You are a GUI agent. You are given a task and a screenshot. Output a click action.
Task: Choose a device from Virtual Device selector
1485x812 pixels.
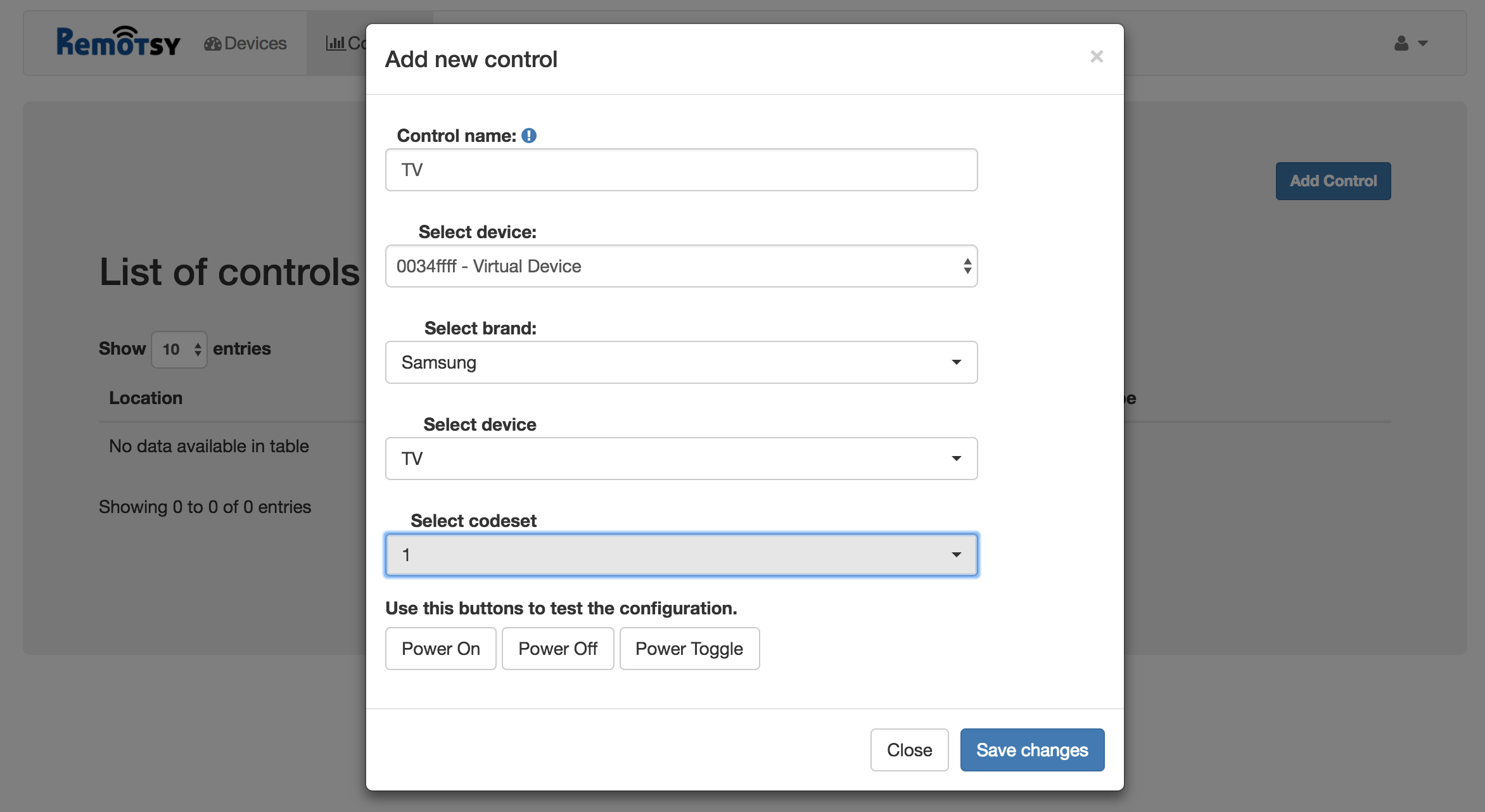point(681,266)
